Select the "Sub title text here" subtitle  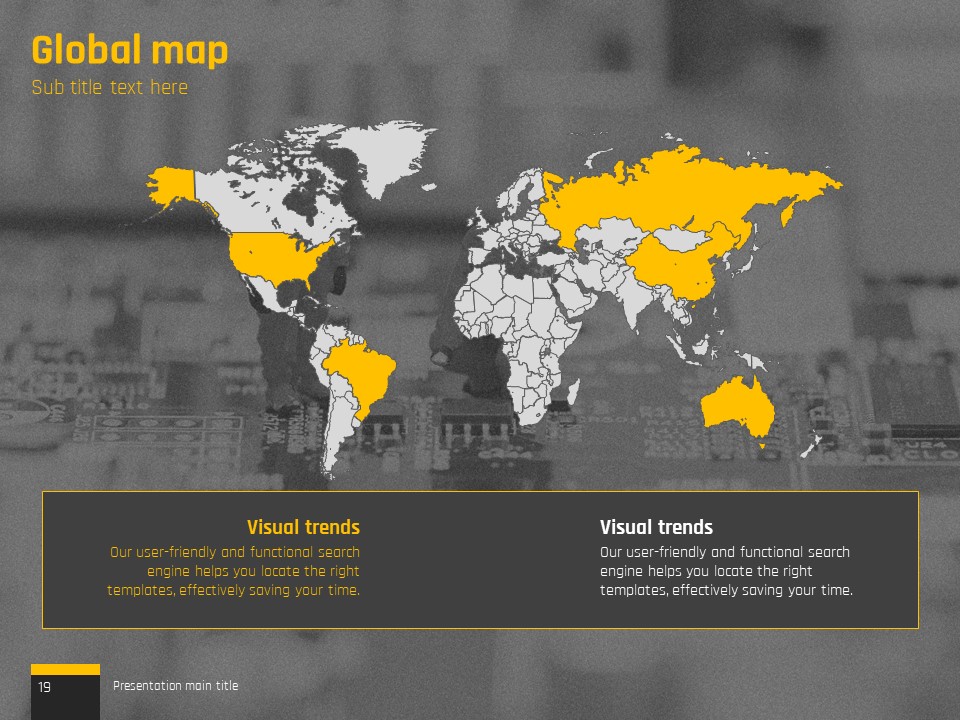pyautogui.click(x=110, y=88)
